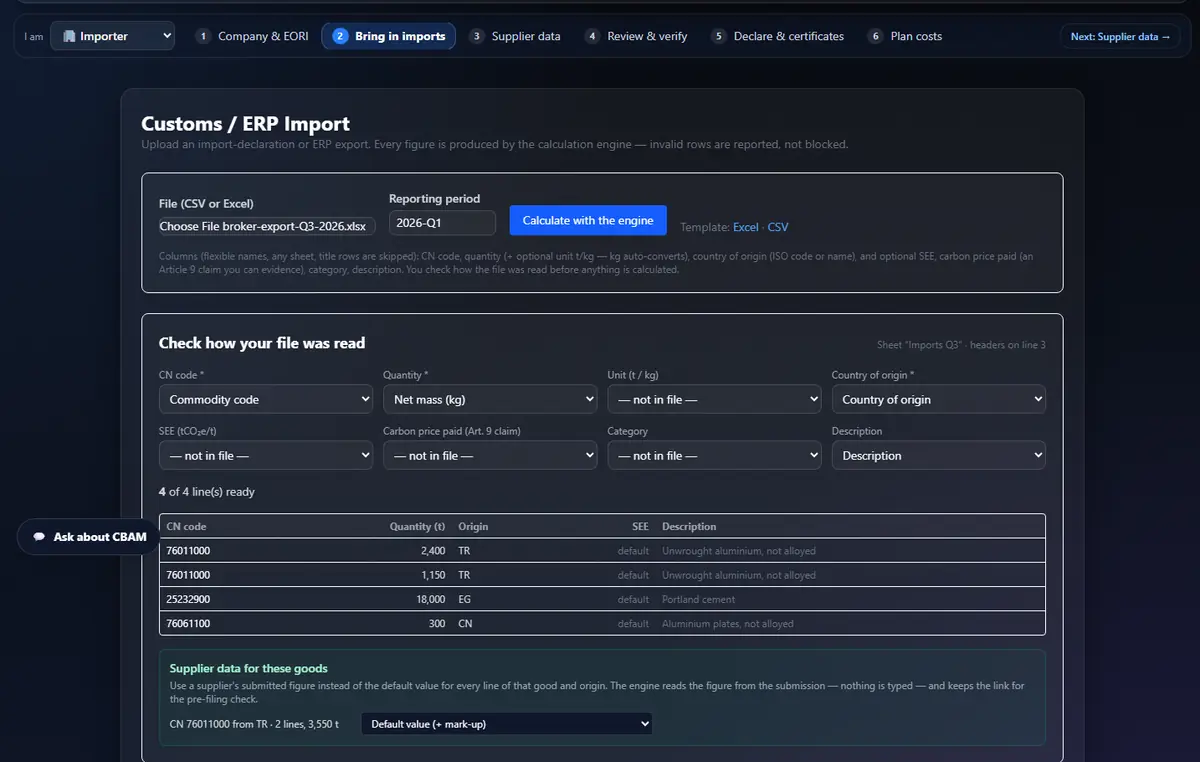Click the CN origin cell
Viewport: 1200px width, 762px height.
click(x=465, y=623)
